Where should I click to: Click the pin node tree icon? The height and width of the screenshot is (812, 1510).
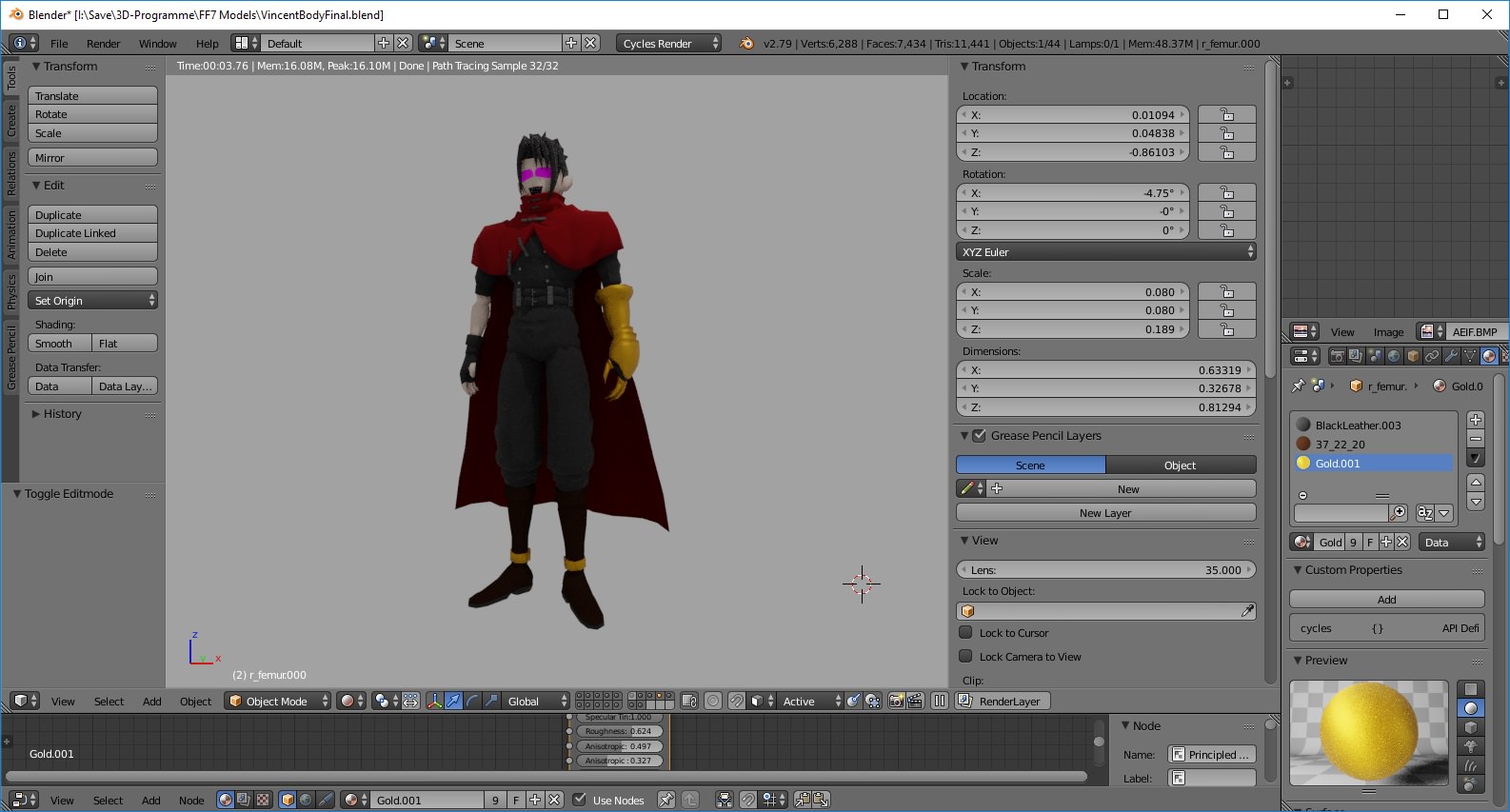(666, 800)
